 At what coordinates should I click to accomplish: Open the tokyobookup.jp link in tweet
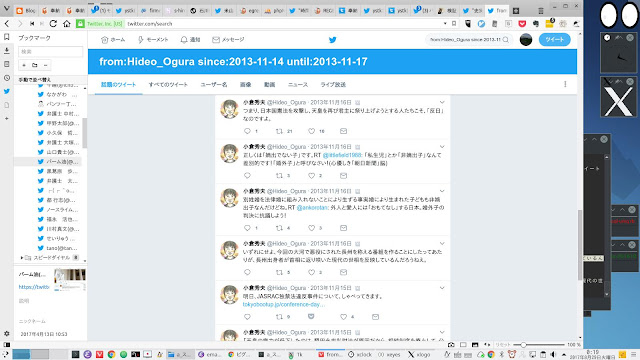coord(284,304)
